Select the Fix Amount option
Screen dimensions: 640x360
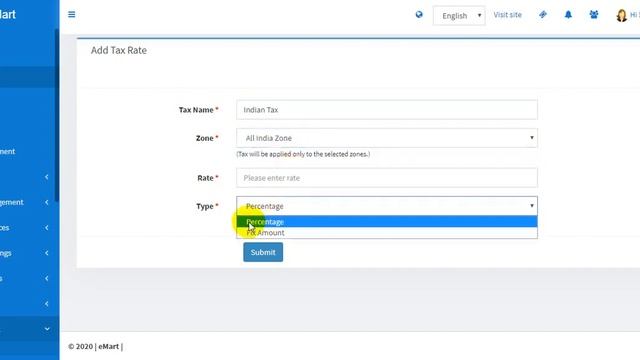pos(387,233)
